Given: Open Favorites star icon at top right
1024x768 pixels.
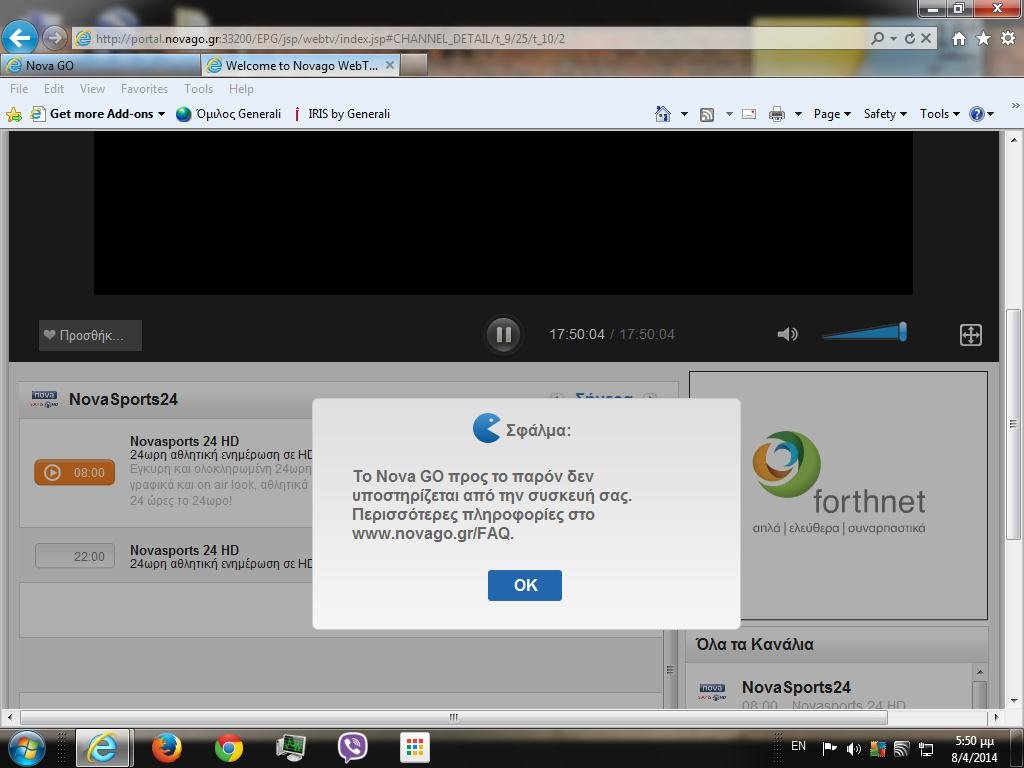Looking at the screenshot, I should [983, 38].
